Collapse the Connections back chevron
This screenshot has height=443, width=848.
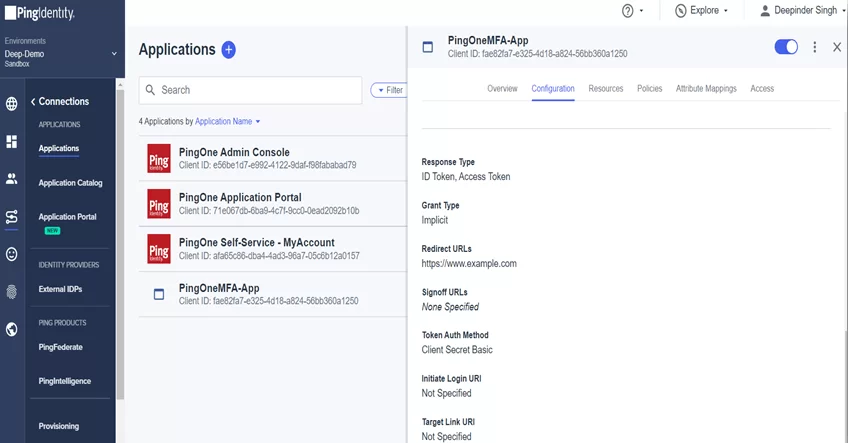coord(33,102)
